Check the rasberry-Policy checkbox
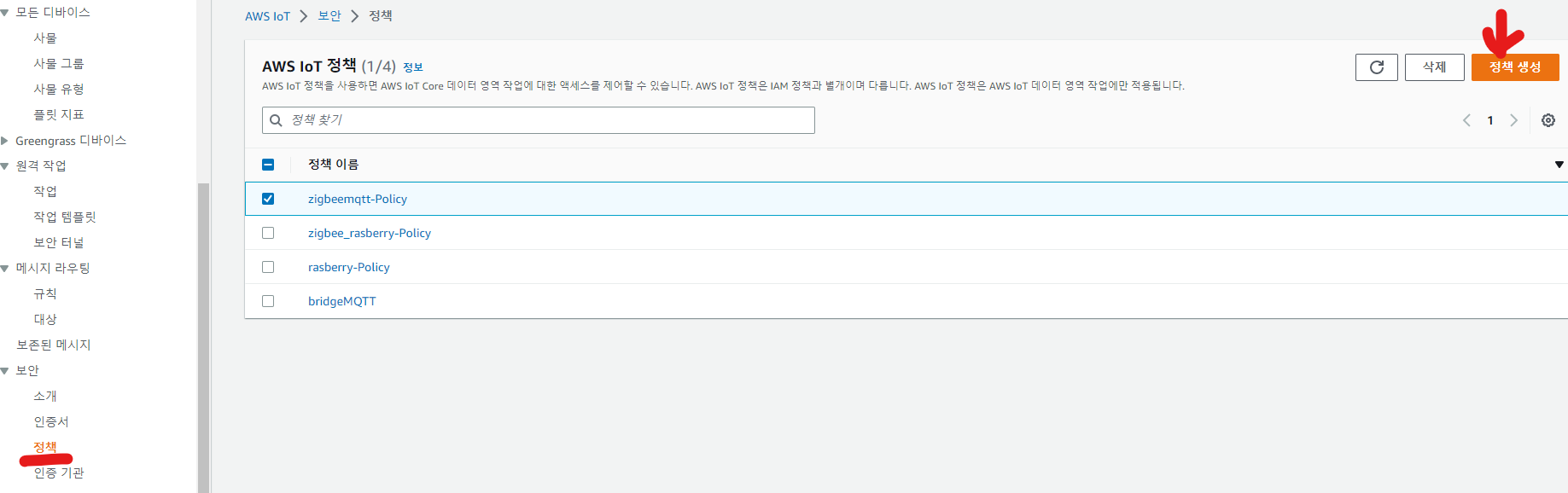 pyautogui.click(x=268, y=267)
